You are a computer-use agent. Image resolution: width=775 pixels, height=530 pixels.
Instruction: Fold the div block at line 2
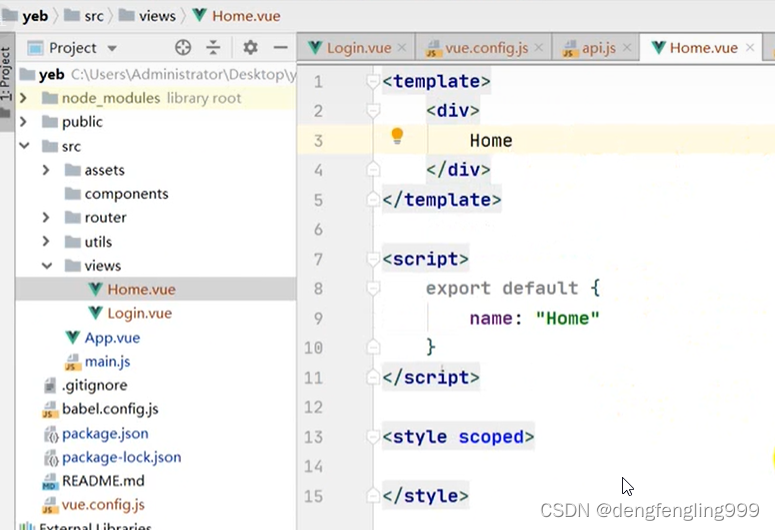(x=373, y=111)
